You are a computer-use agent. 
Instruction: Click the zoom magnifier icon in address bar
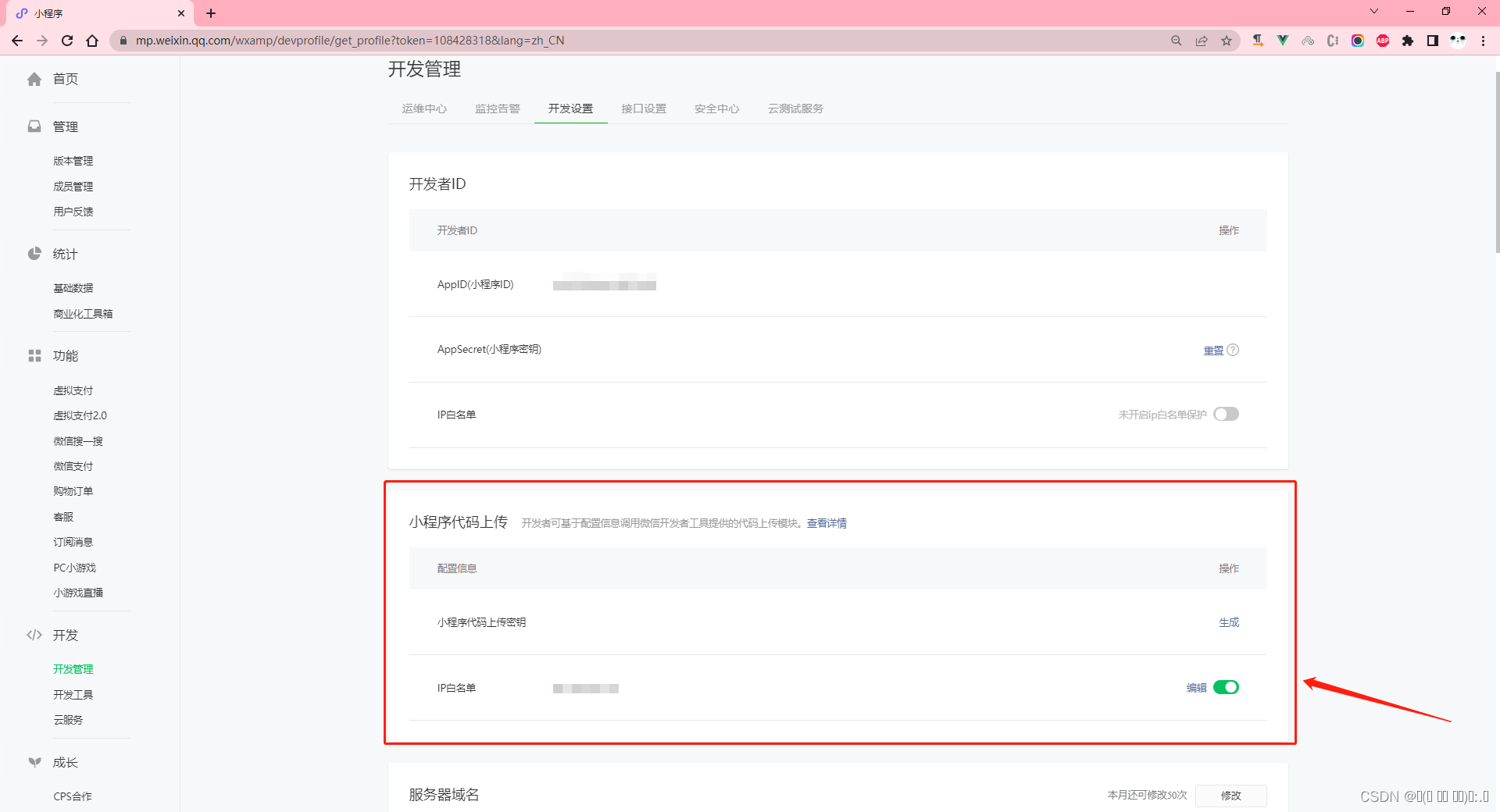point(1177,41)
